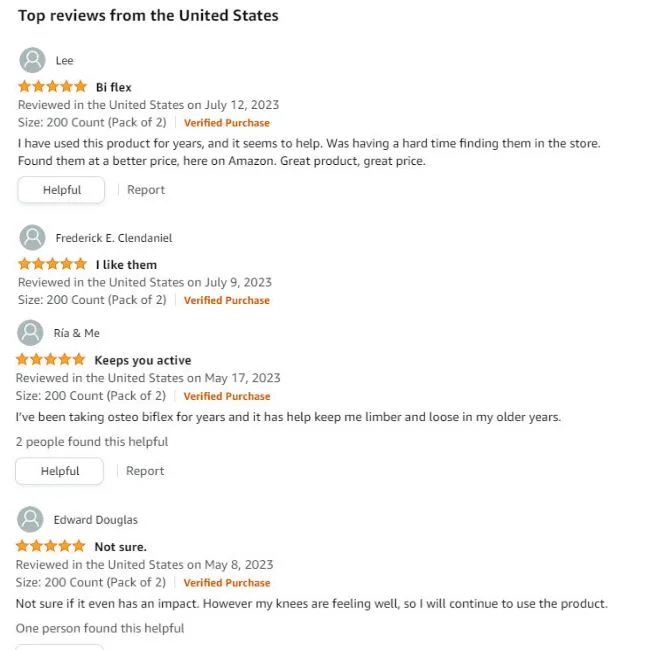Click reviewer name Ría & Me
The height and width of the screenshot is (650, 650).
click(77, 333)
